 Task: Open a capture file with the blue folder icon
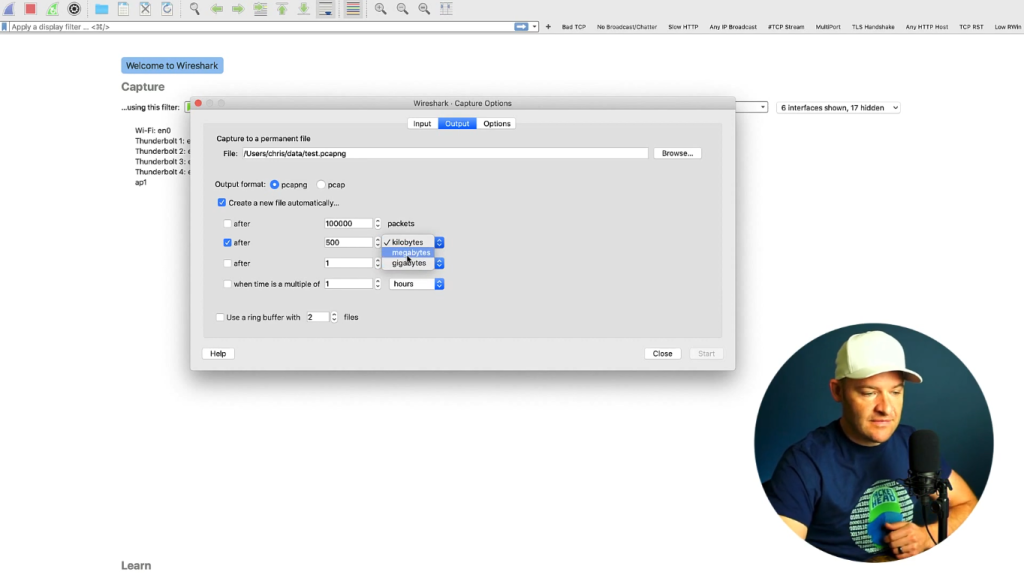[x=101, y=9]
